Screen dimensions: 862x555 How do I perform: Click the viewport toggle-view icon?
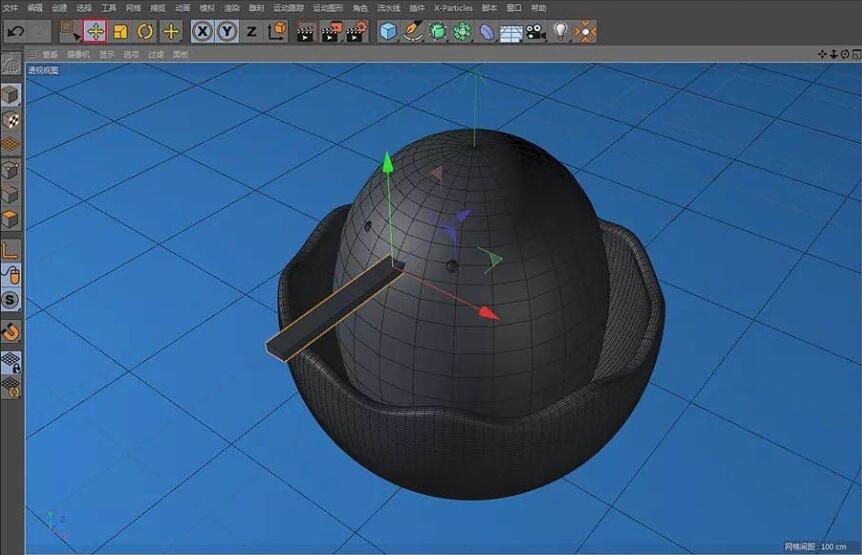pyautogui.click(x=857, y=54)
